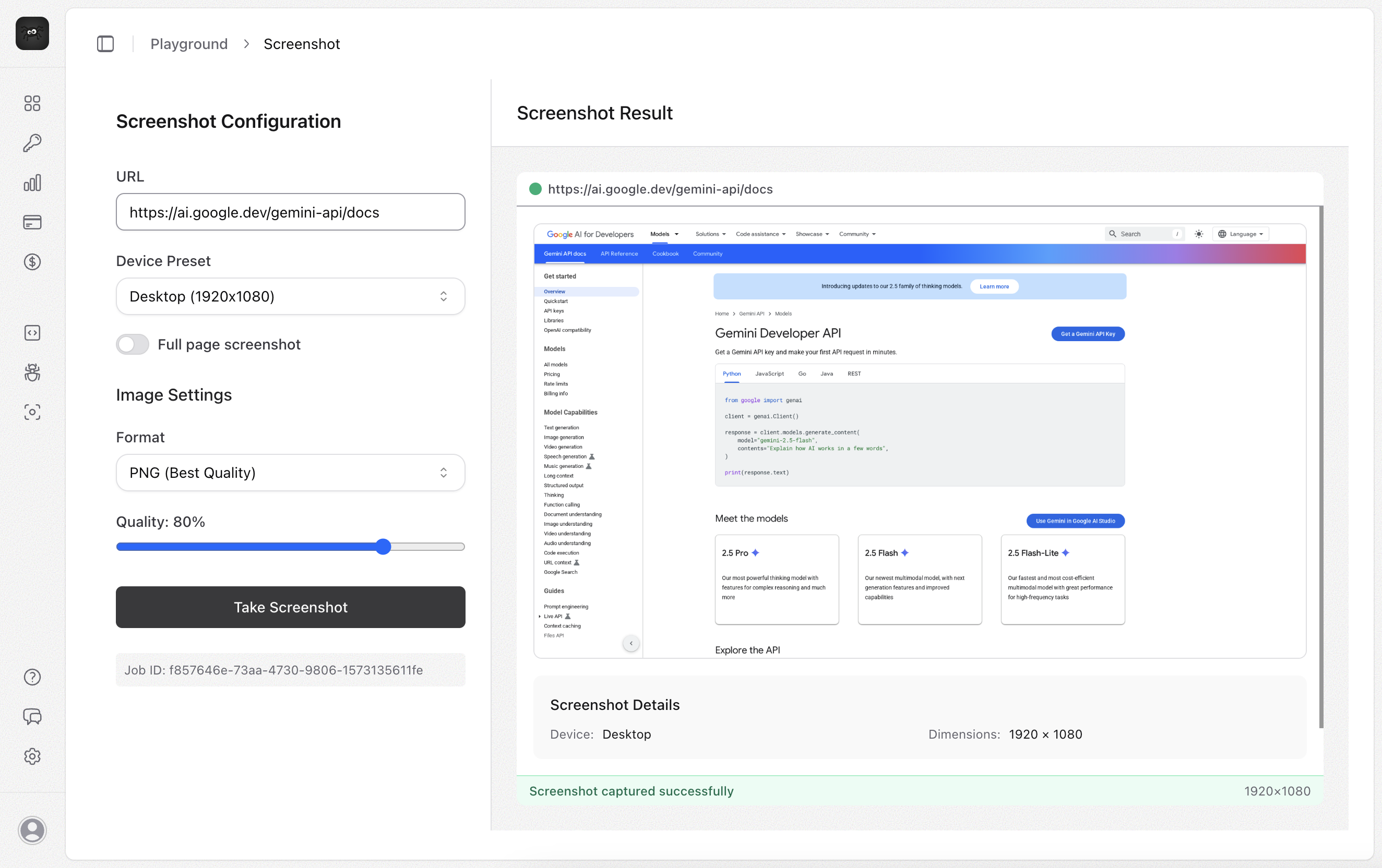Click the bug crawler icon in sidebar
1382x868 pixels.
(x=32, y=372)
